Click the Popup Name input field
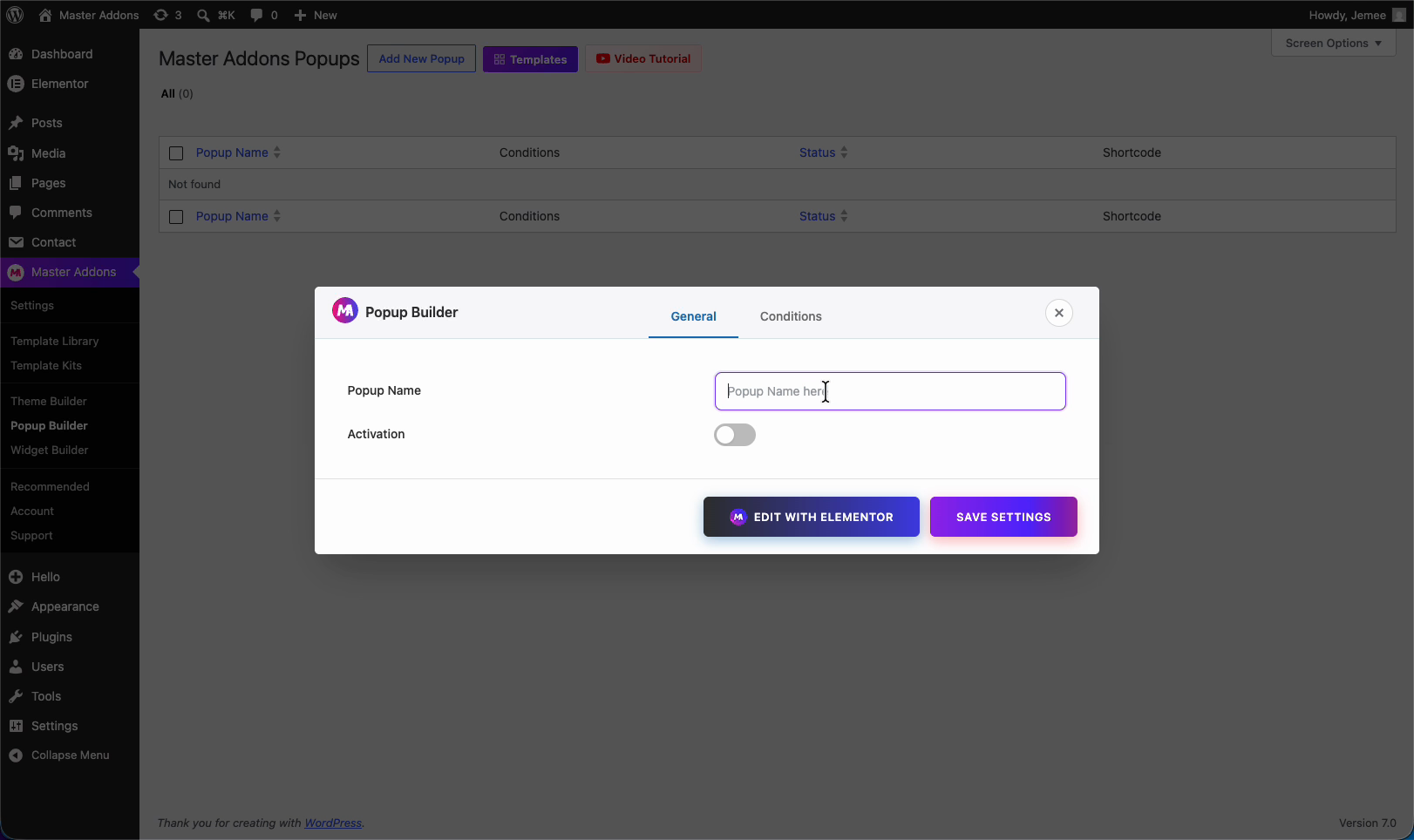1414x840 pixels. point(890,391)
